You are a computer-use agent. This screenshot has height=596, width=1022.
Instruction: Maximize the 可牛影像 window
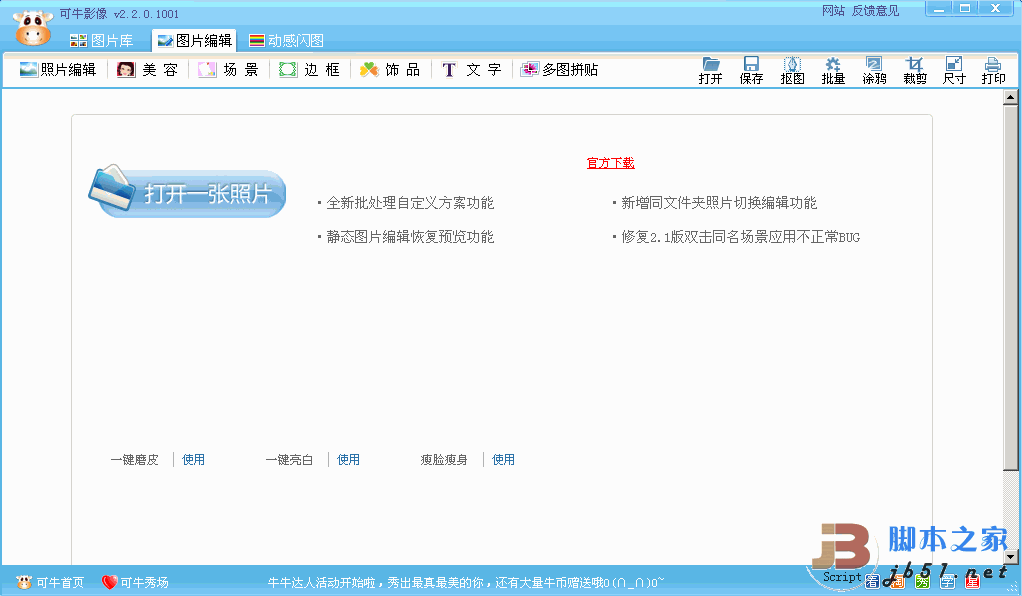coord(965,8)
